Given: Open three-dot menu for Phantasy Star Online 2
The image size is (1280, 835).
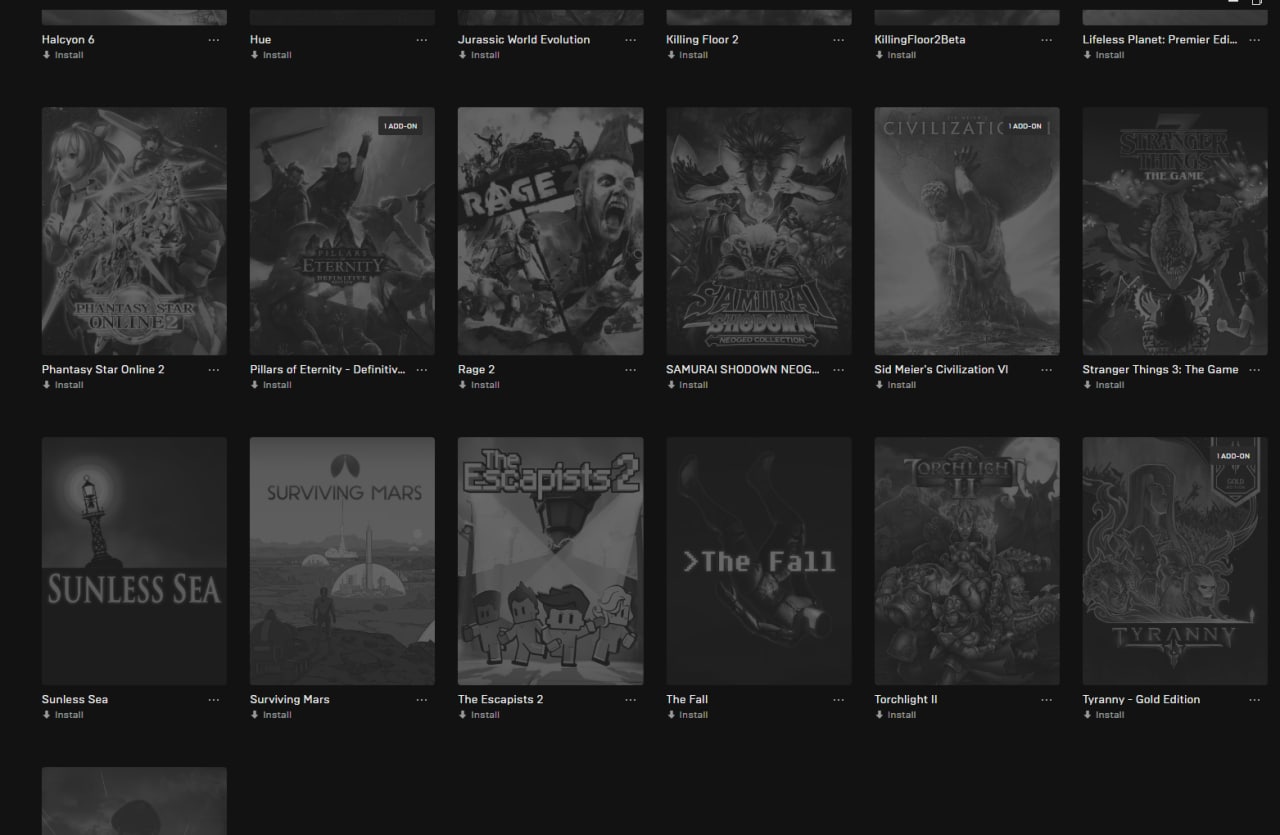Looking at the screenshot, I should coord(214,370).
